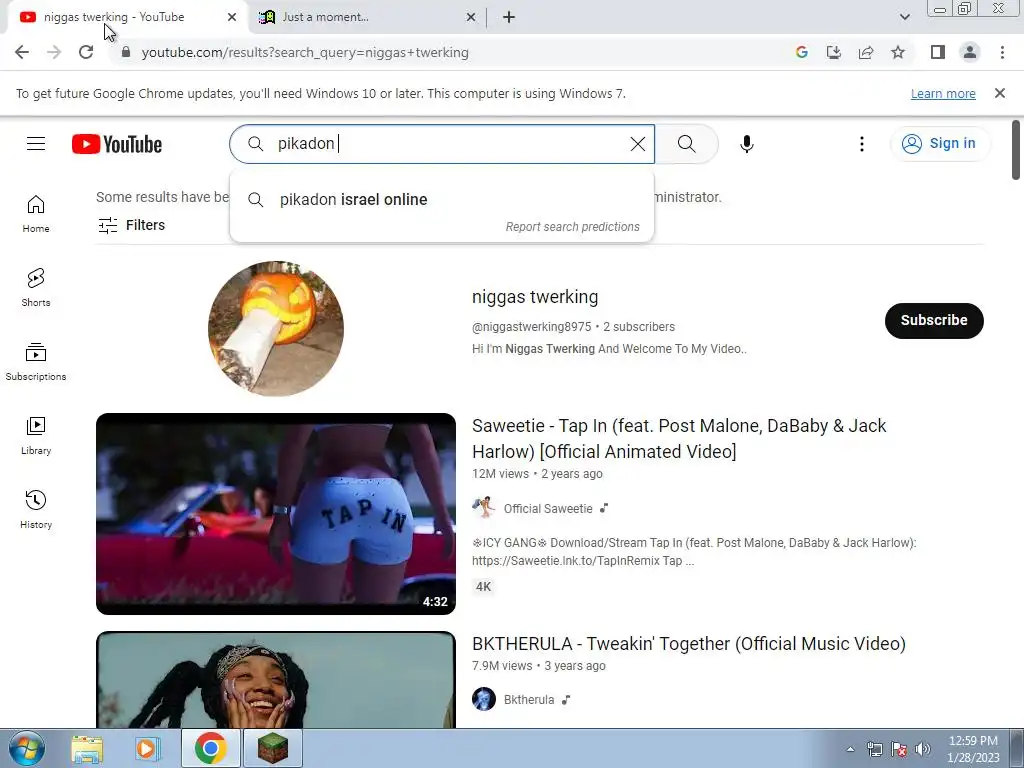Viewport: 1024px width, 768px height.
Task: Open Library in the sidebar
Action: (x=36, y=436)
